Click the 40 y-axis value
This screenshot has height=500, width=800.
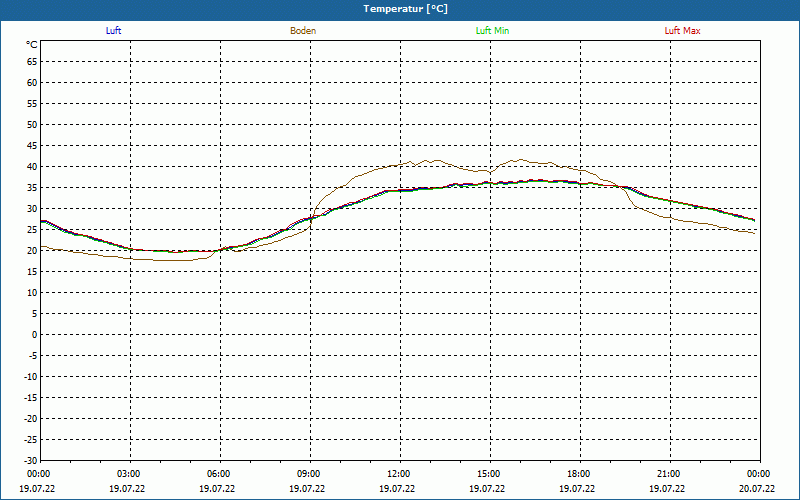pos(32,167)
